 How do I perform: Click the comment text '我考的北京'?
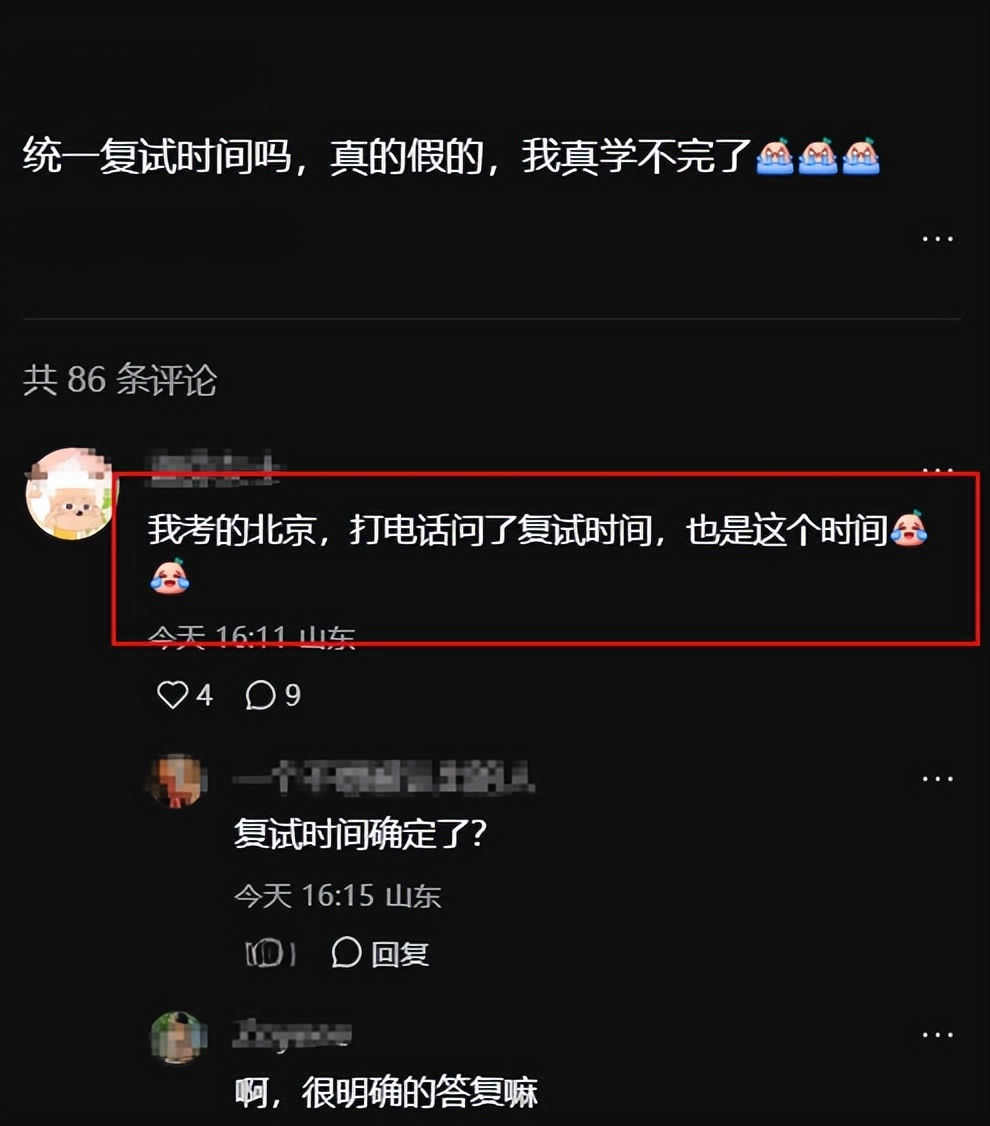click(x=232, y=531)
